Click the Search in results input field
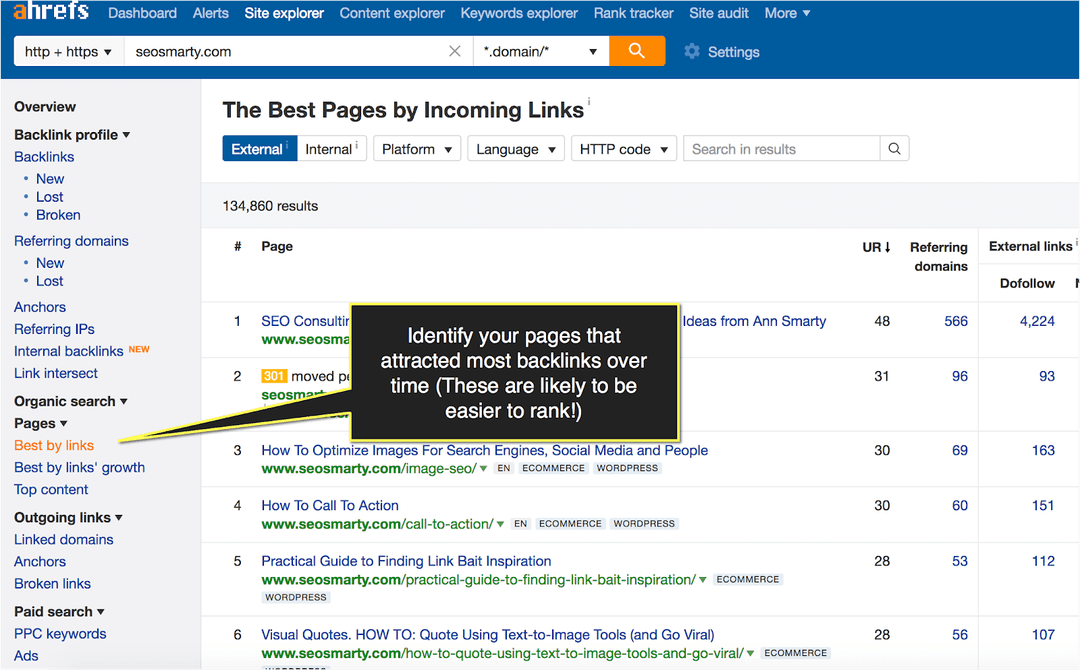 point(770,148)
